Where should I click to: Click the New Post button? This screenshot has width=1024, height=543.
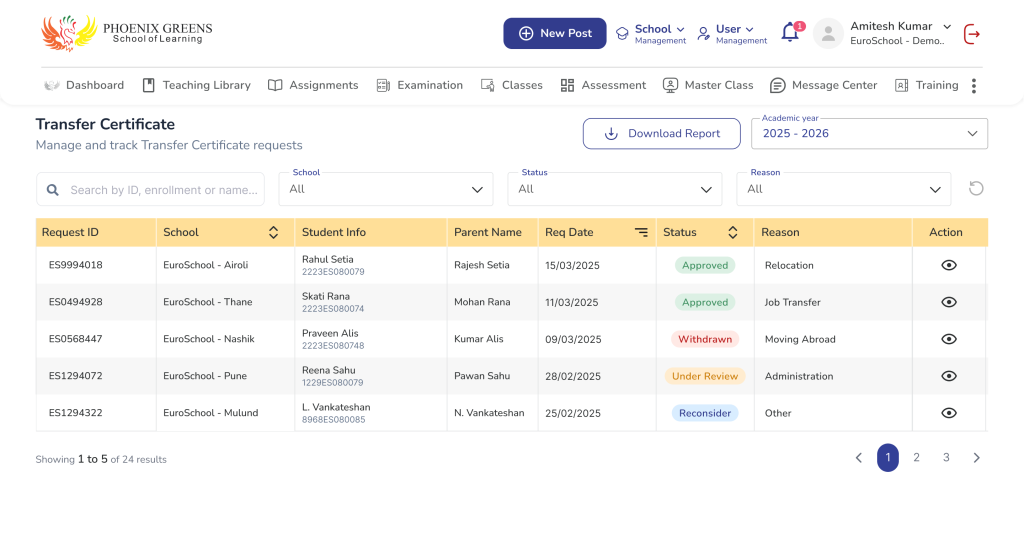pos(554,33)
